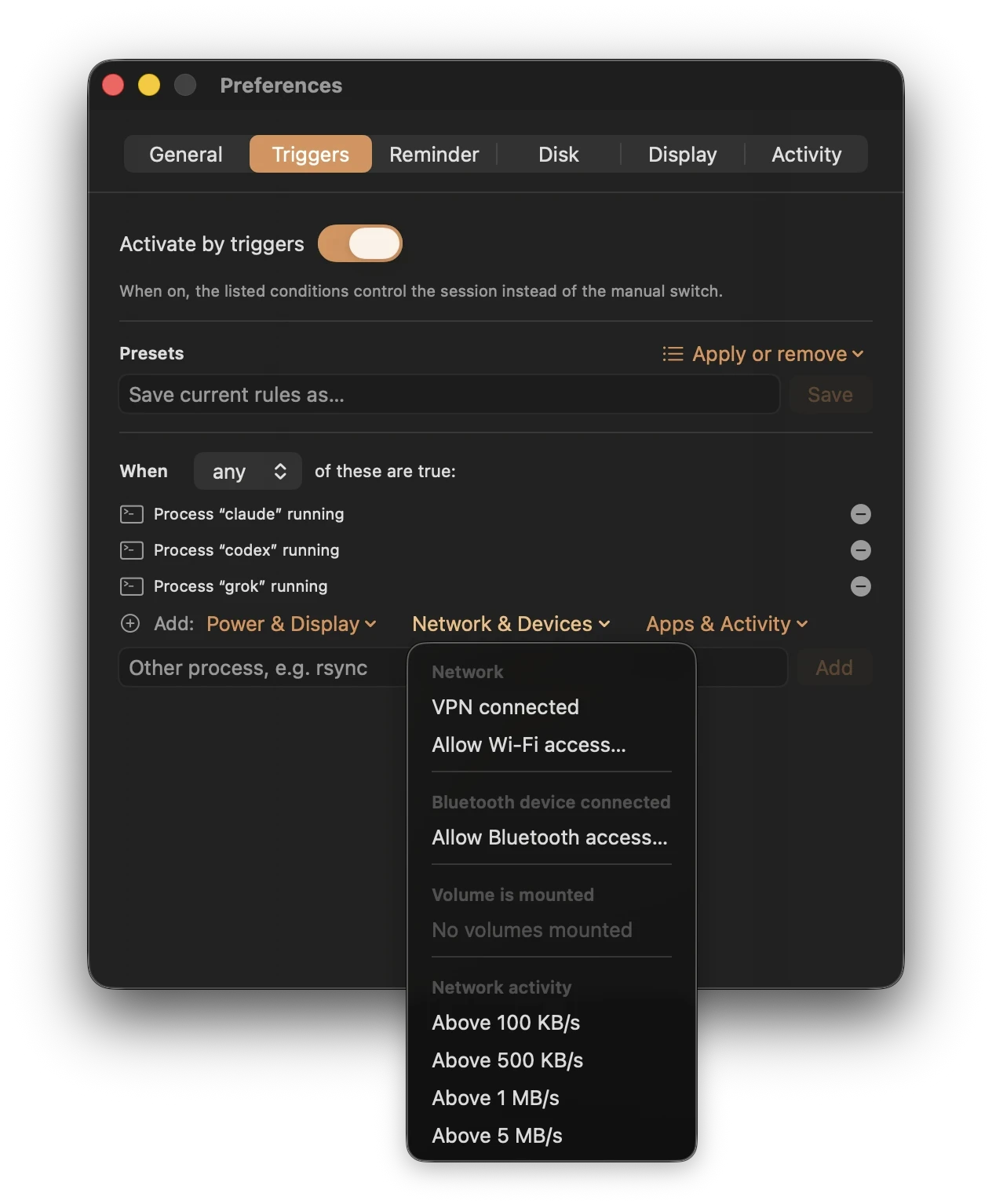Open the any/all condition selector
992x1204 pixels.
click(x=248, y=471)
